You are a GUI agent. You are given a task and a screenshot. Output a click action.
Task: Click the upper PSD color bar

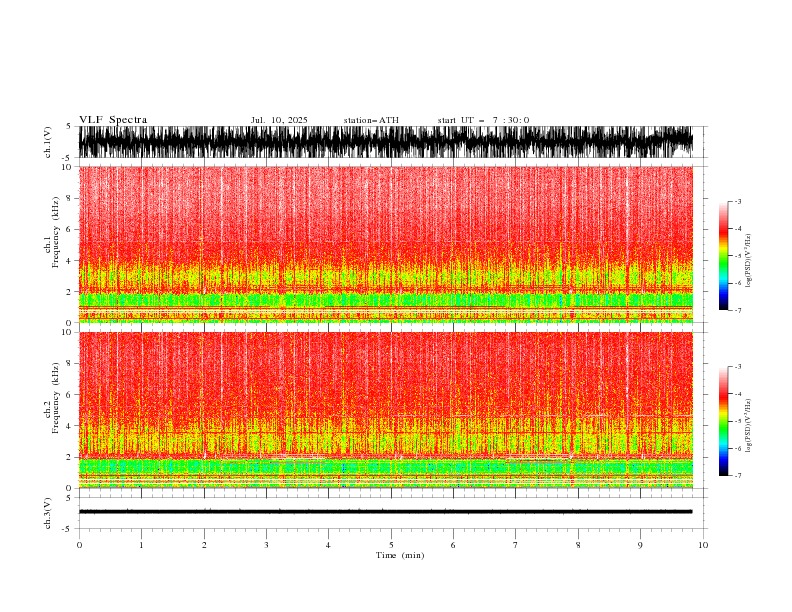click(x=723, y=256)
